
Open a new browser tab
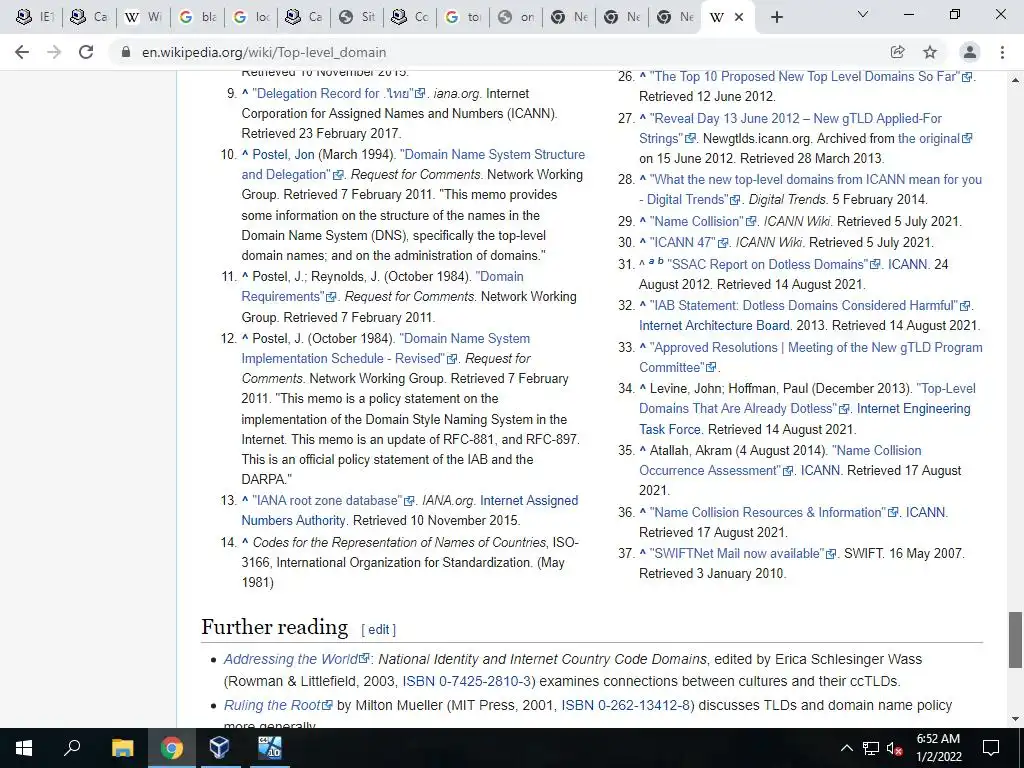click(776, 18)
